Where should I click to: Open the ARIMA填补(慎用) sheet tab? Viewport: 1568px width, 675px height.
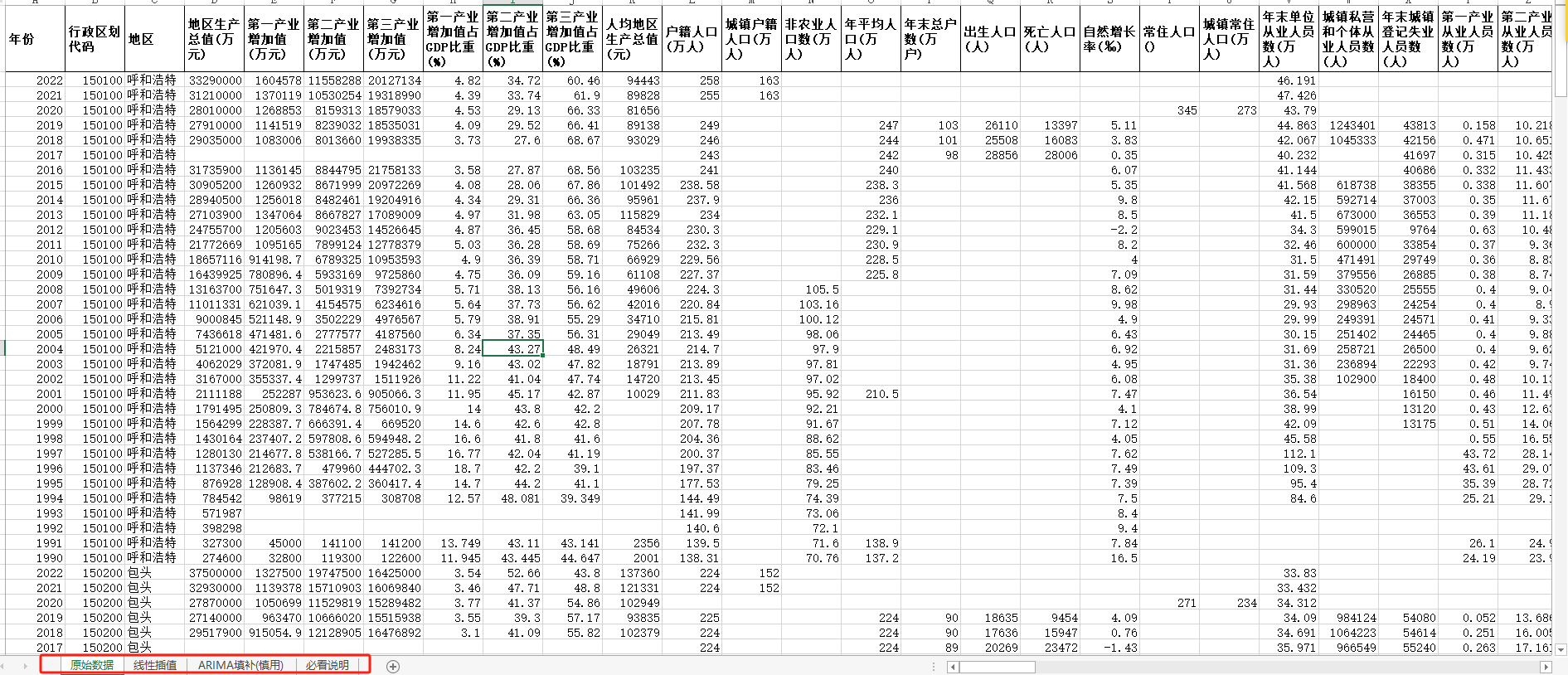240,665
